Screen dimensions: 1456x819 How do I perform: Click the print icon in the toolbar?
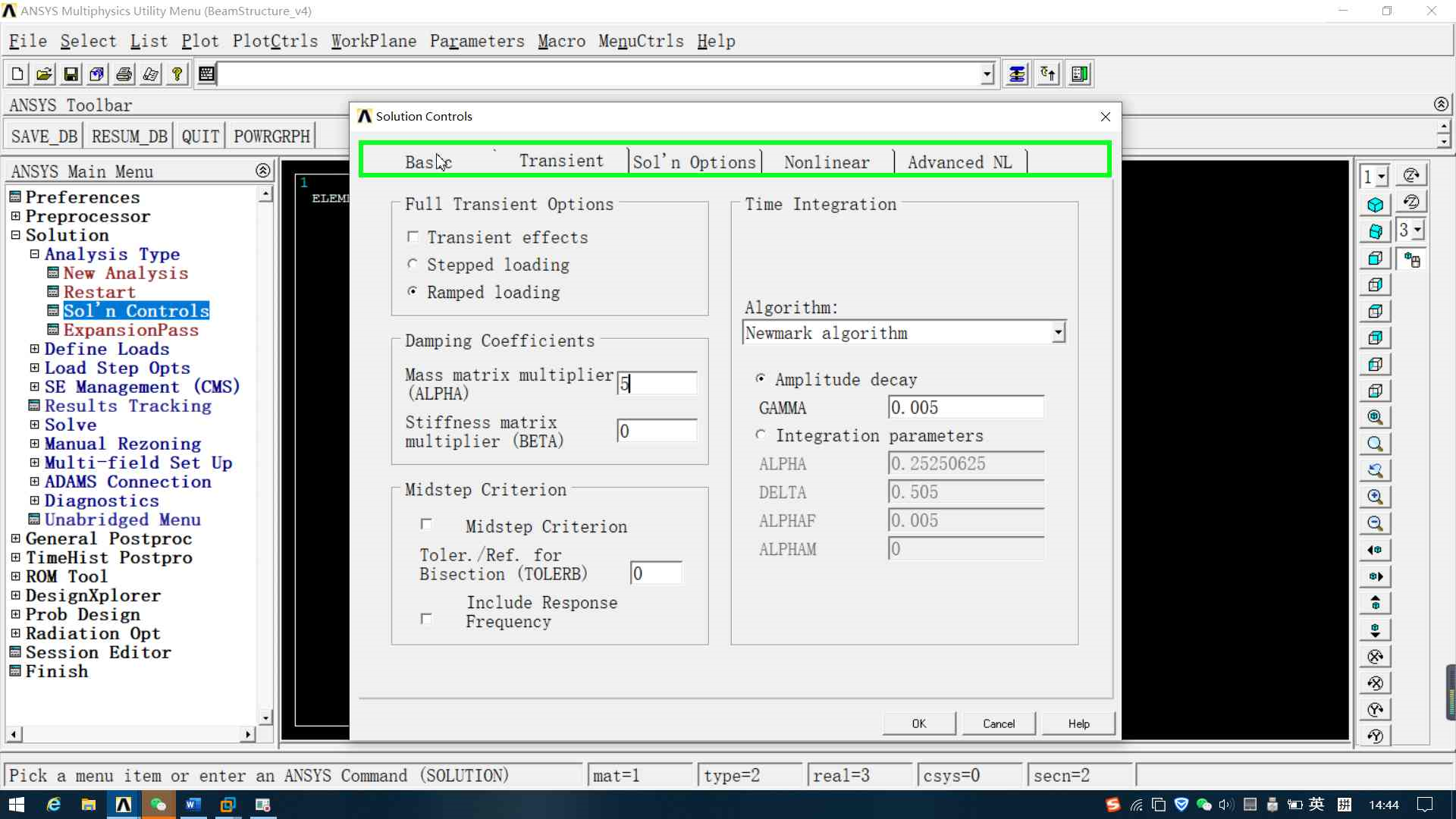click(124, 74)
